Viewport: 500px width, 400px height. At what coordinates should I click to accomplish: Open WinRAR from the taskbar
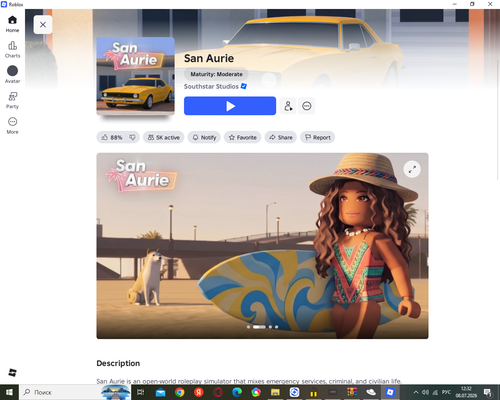tap(352, 392)
